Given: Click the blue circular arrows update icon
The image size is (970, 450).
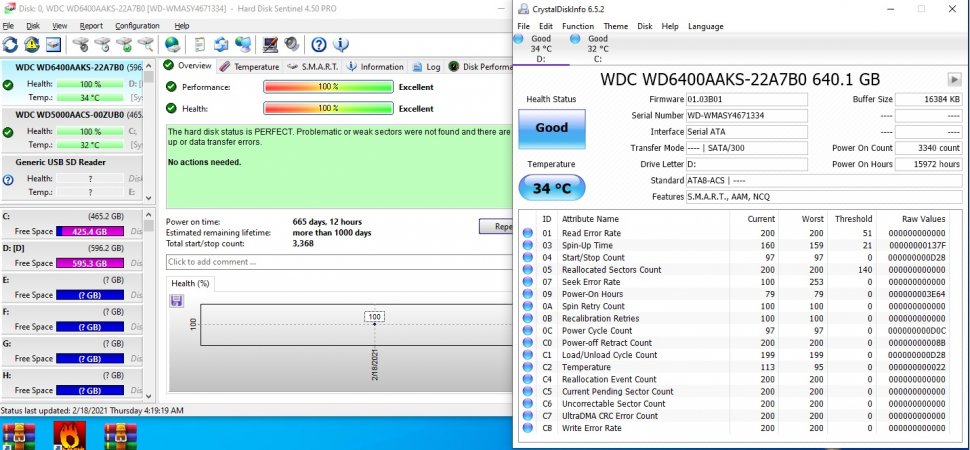Looking at the screenshot, I should pyautogui.click(x=221, y=45).
